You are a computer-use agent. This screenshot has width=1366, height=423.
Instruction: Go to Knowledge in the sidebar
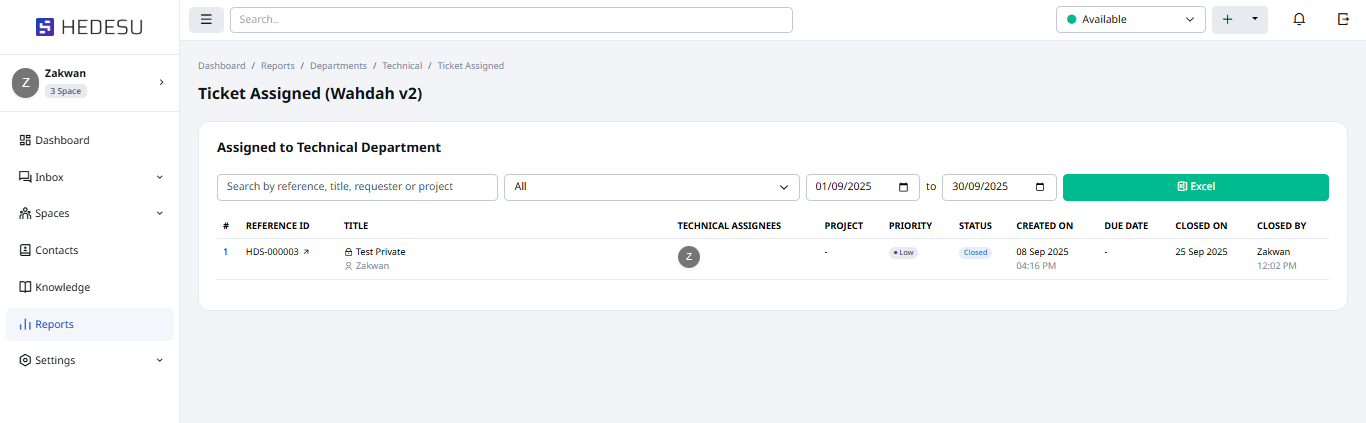62,287
